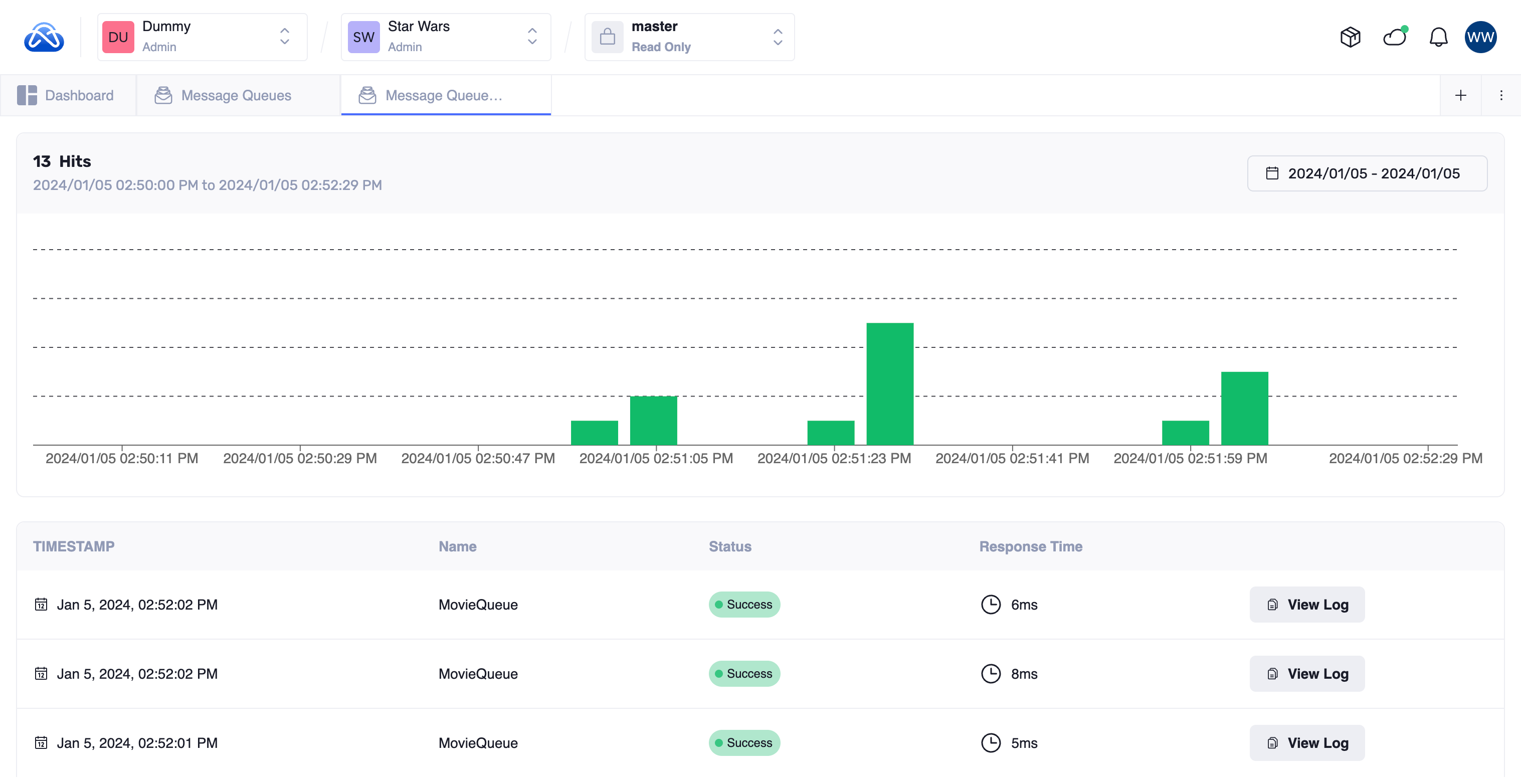The height and width of the screenshot is (784, 1521).
Task: Click the plus icon to add tab
Action: [x=1460, y=95]
